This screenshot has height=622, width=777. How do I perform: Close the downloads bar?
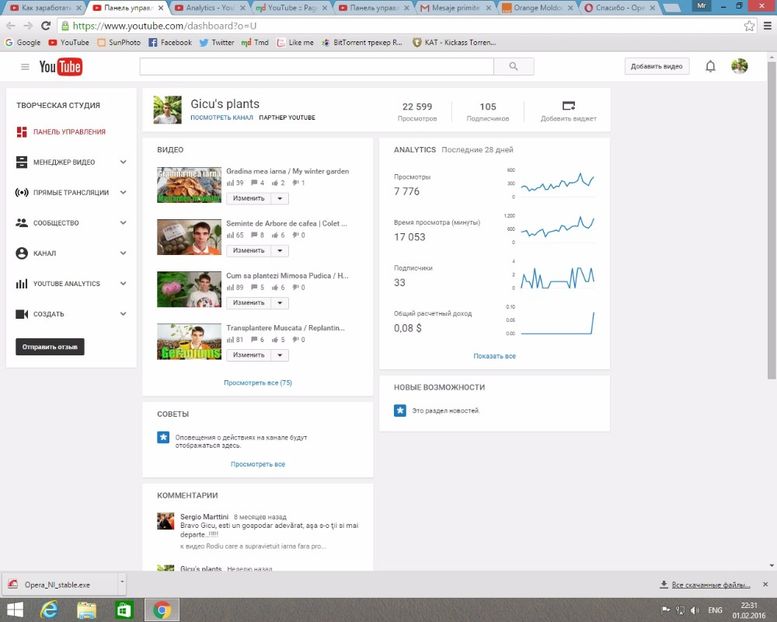pos(765,584)
